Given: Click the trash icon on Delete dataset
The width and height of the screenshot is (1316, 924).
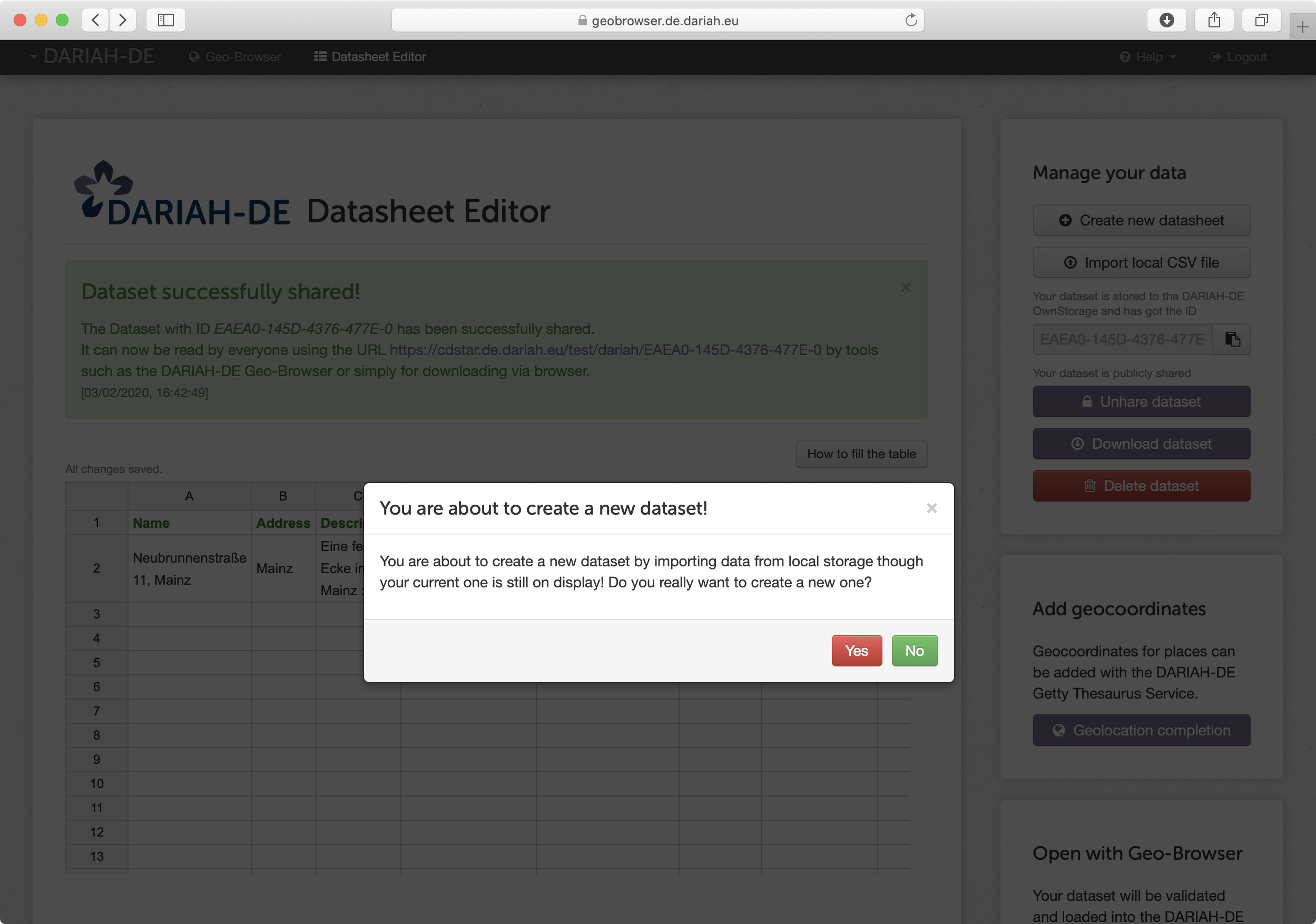Looking at the screenshot, I should coord(1089,486).
